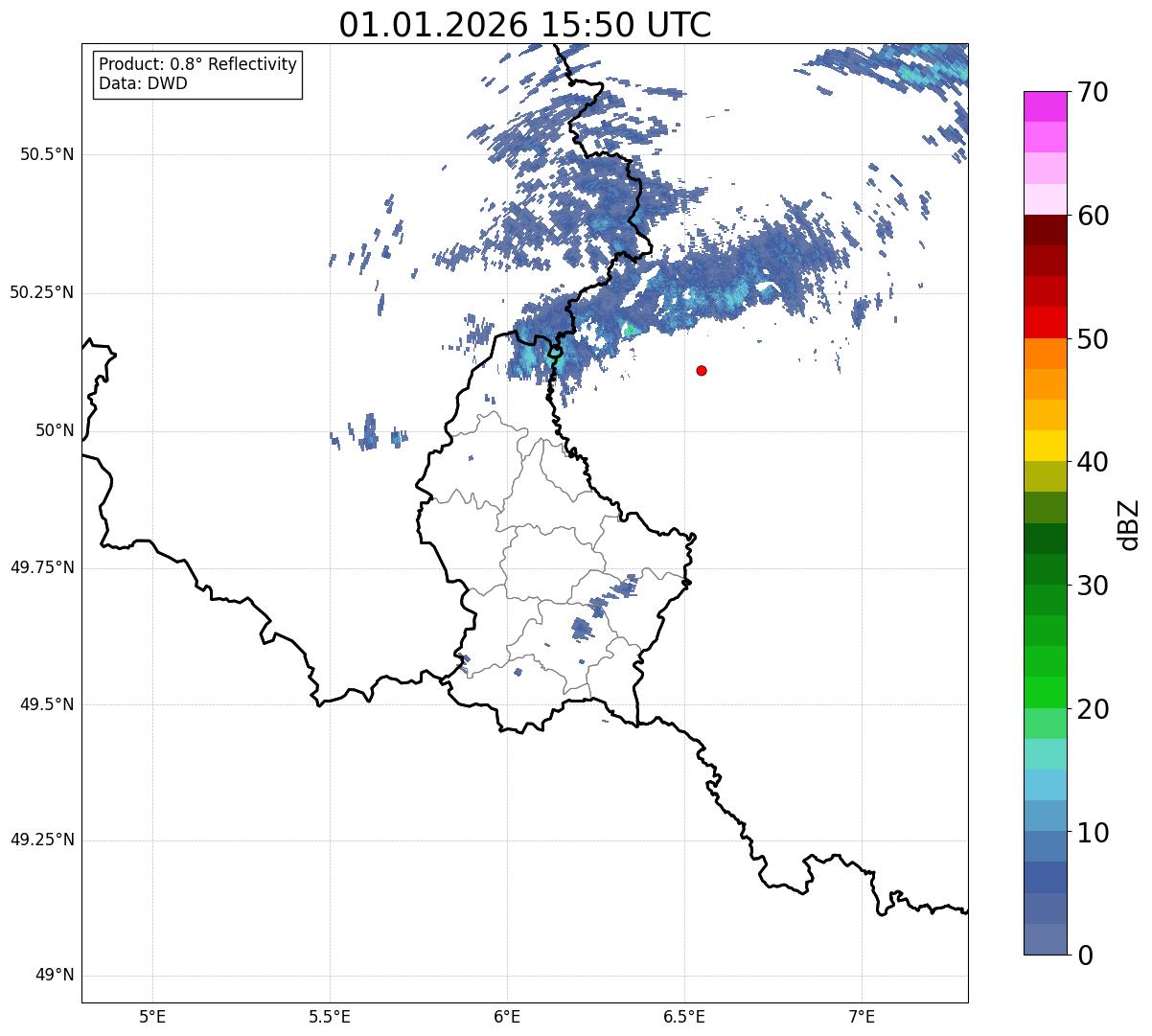Click the longitude label 7°E

[863, 1016]
